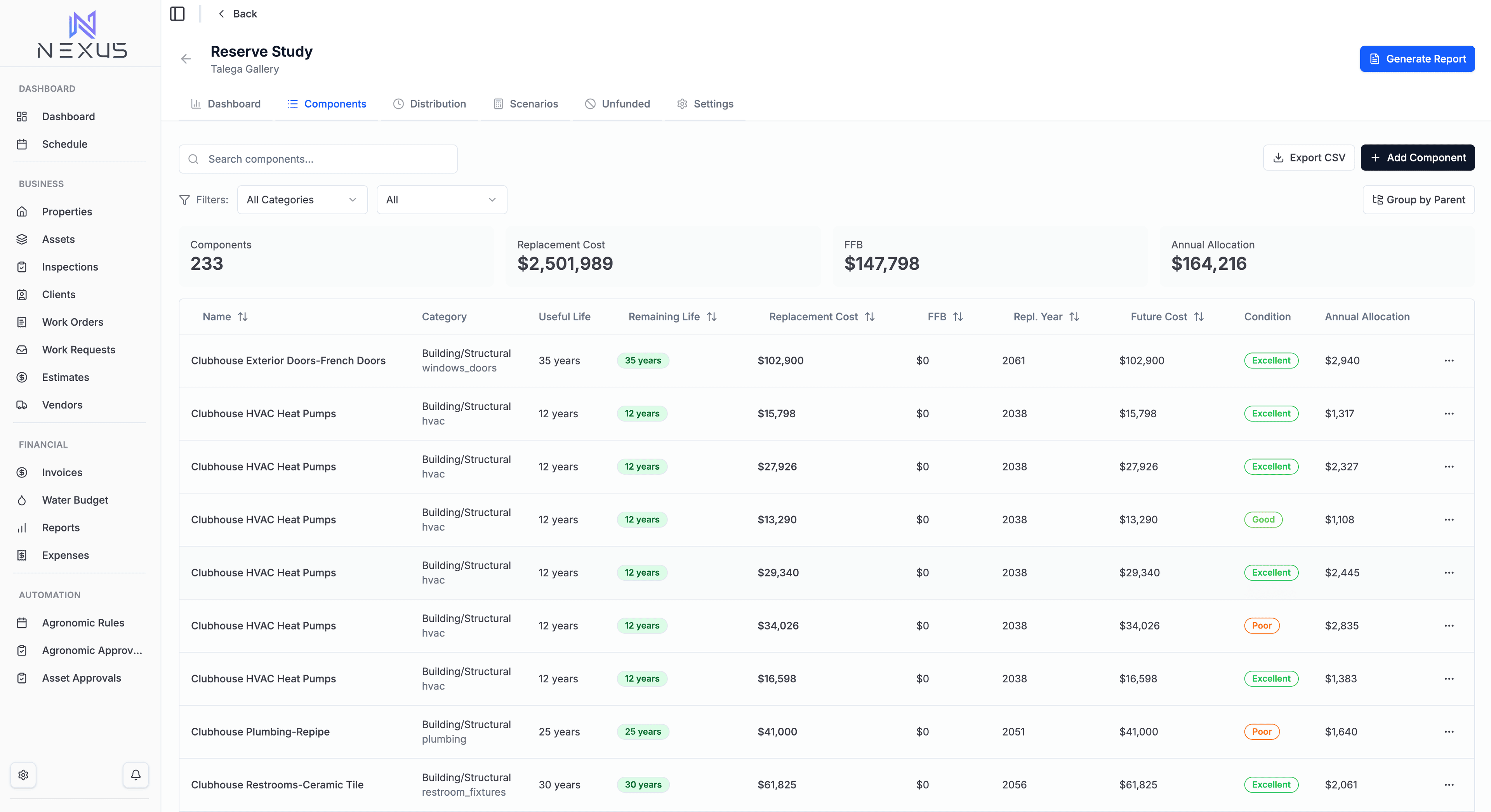Click Export CSV to download components
Image resolution: width=1491 pixels, height=812 pixels.
click(1309, 157)
